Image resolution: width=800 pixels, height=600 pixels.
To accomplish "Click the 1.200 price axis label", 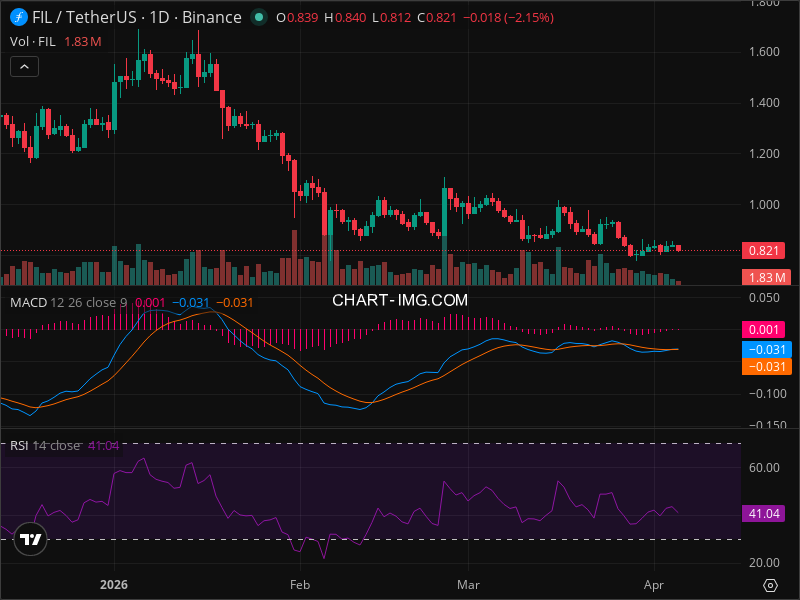I will 764,154.
